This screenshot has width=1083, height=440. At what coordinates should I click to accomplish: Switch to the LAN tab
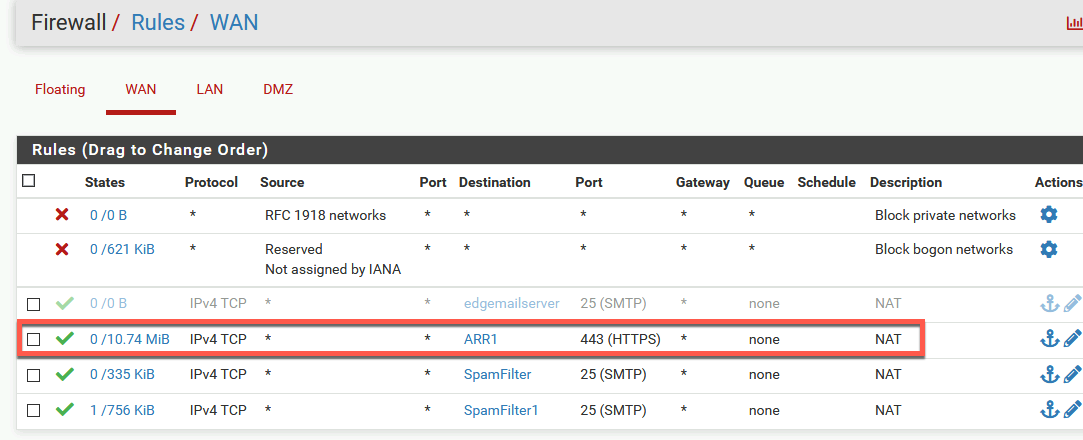(x=209, y=89)
